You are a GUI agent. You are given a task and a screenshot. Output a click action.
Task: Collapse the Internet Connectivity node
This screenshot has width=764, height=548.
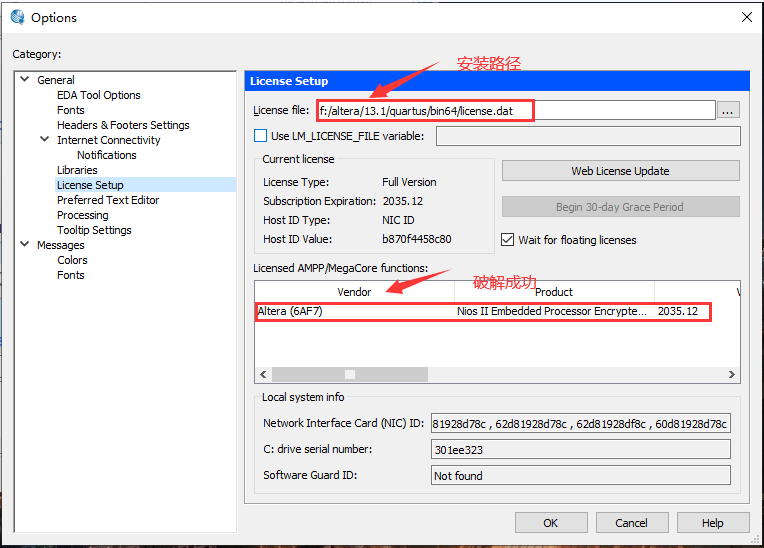click(44, 140)
